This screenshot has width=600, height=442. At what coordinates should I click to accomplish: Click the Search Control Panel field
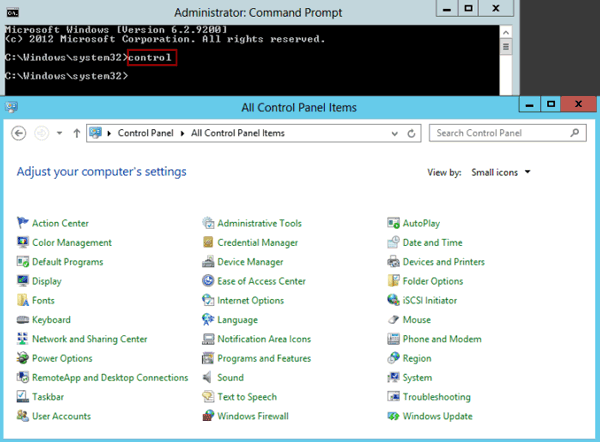coord(507,133)
